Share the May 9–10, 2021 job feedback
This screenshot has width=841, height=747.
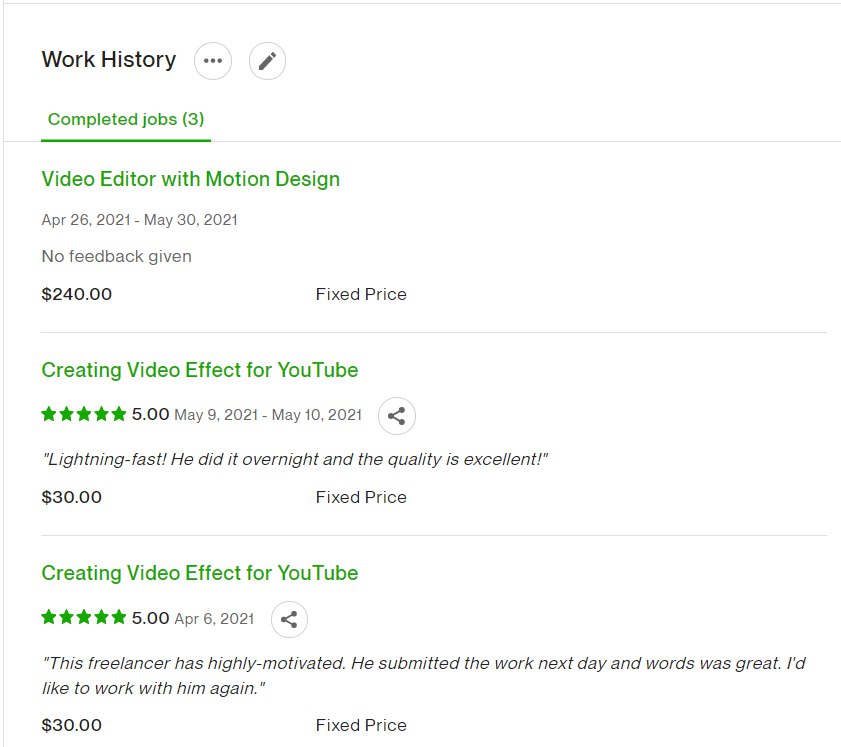click(x=396, y=416)
